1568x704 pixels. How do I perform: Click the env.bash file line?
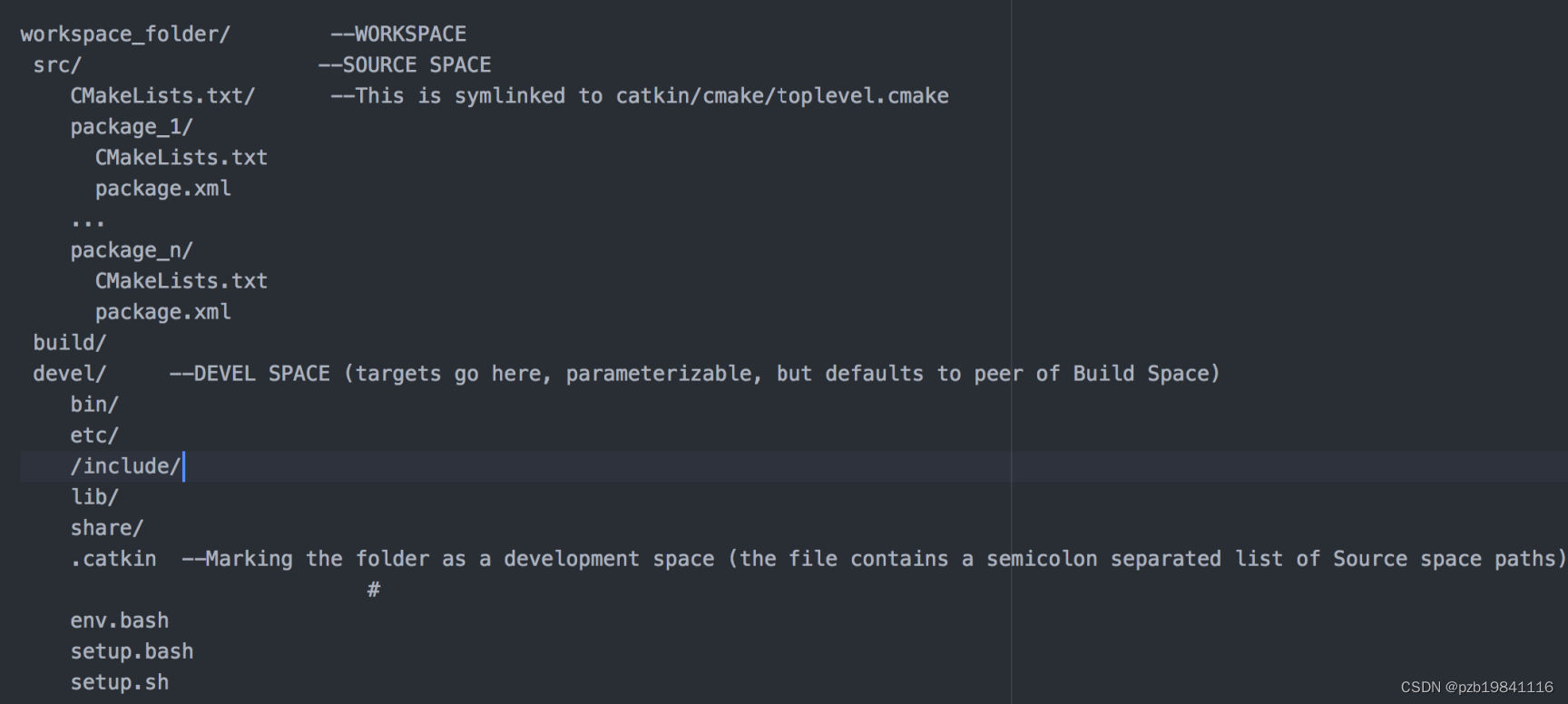[120, 621]
